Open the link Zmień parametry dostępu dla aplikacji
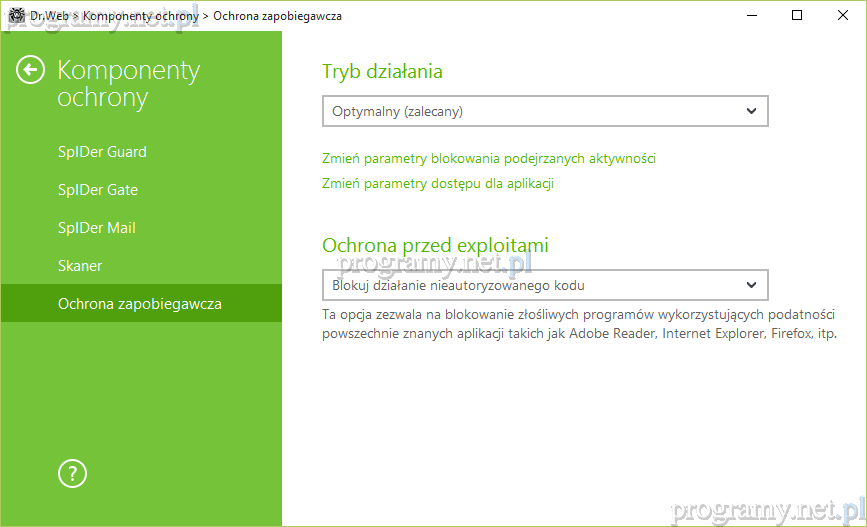The height and width of the screenshot is (527, 867). [x=438, y=183]
